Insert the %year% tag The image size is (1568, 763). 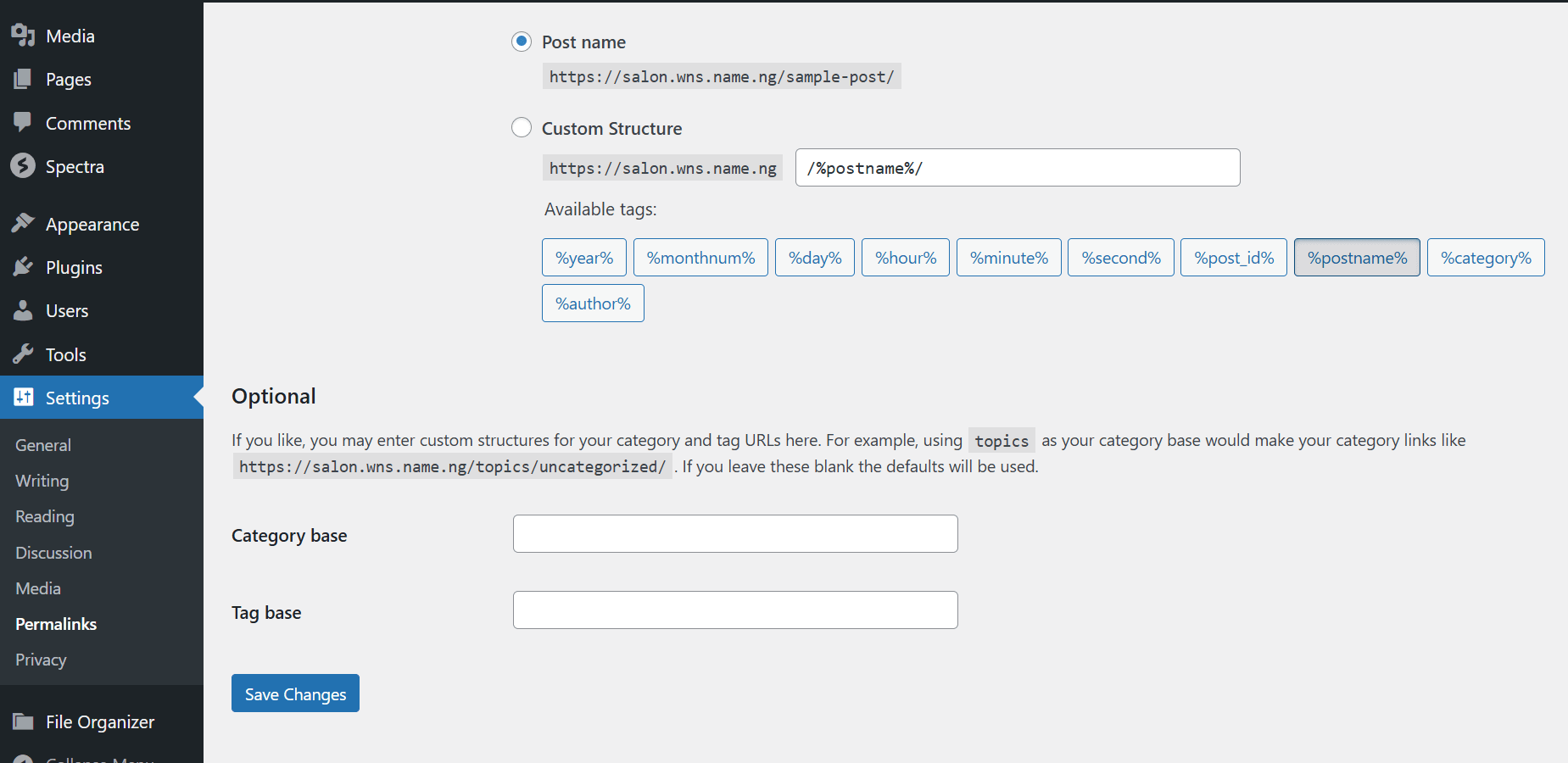click(x=584, y=257)
